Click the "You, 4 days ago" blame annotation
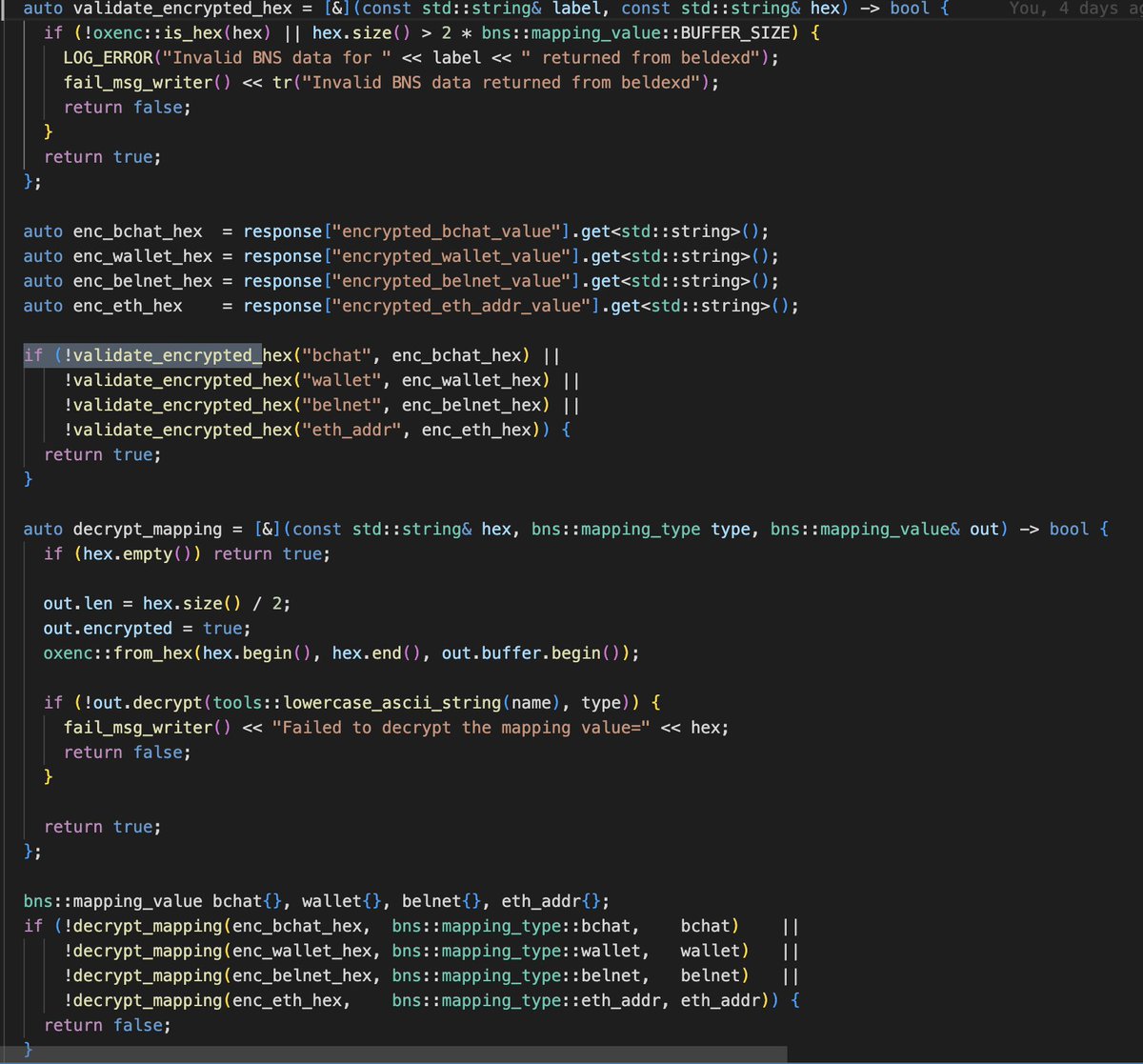The image size is (1143, 1064). (x=1075, y=9)
